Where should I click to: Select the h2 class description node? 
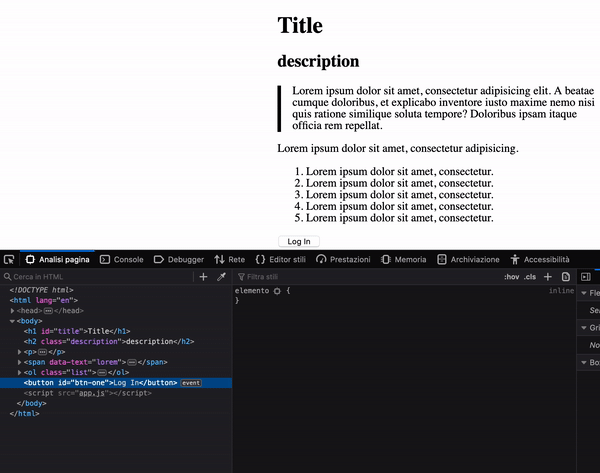tap(109, 342)
